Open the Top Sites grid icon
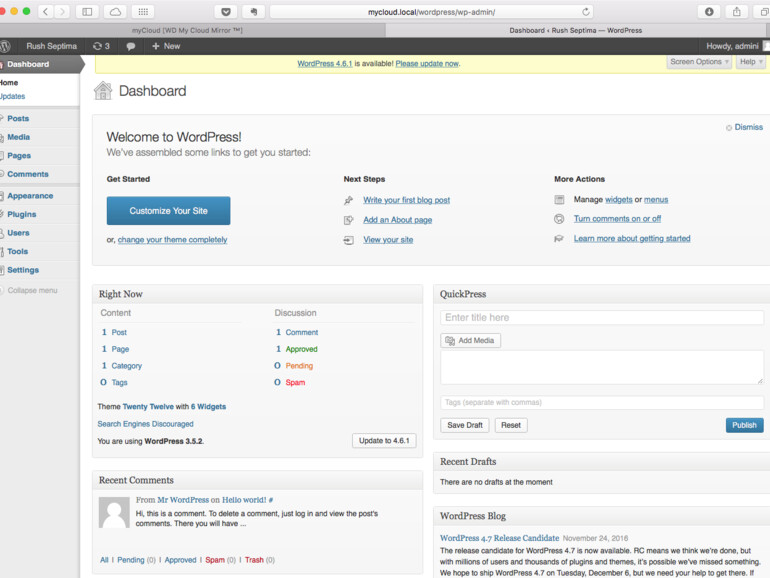 click(x=143, y=12)
